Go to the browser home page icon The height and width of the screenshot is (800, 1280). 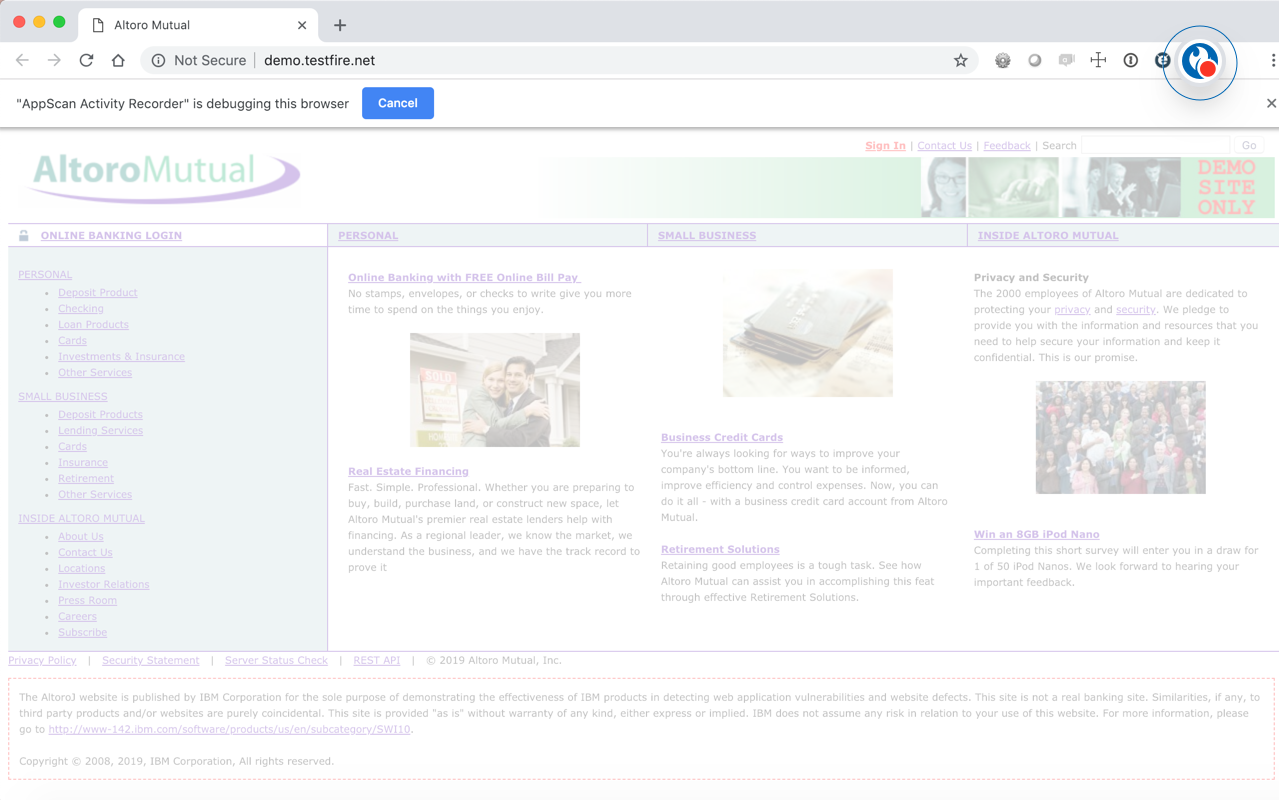118,60
